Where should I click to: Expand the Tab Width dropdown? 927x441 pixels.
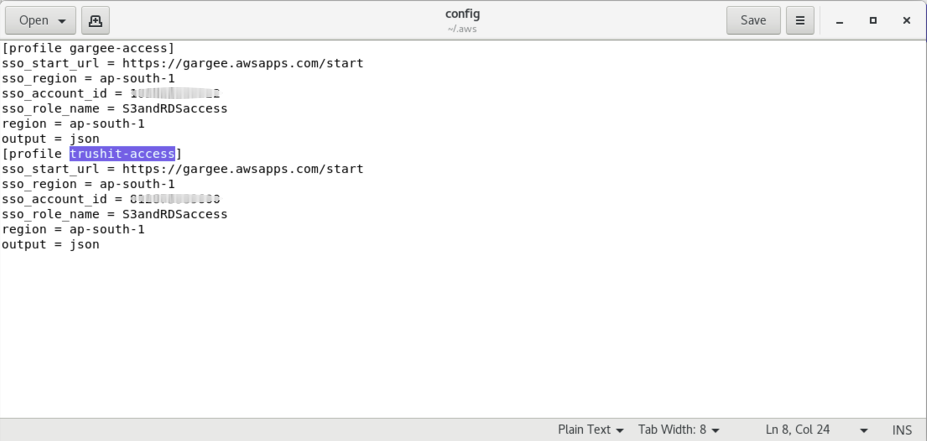[x=679, y=430]
